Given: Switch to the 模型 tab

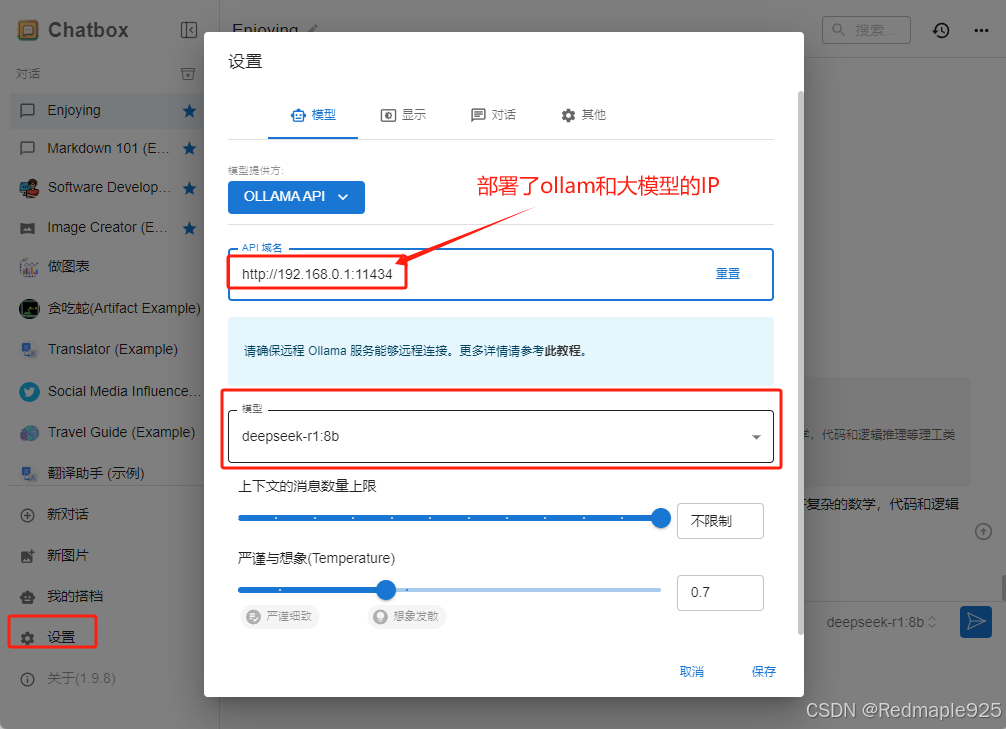Looking at the screenshot, I should pyautogui.click(x=313, y=115).
